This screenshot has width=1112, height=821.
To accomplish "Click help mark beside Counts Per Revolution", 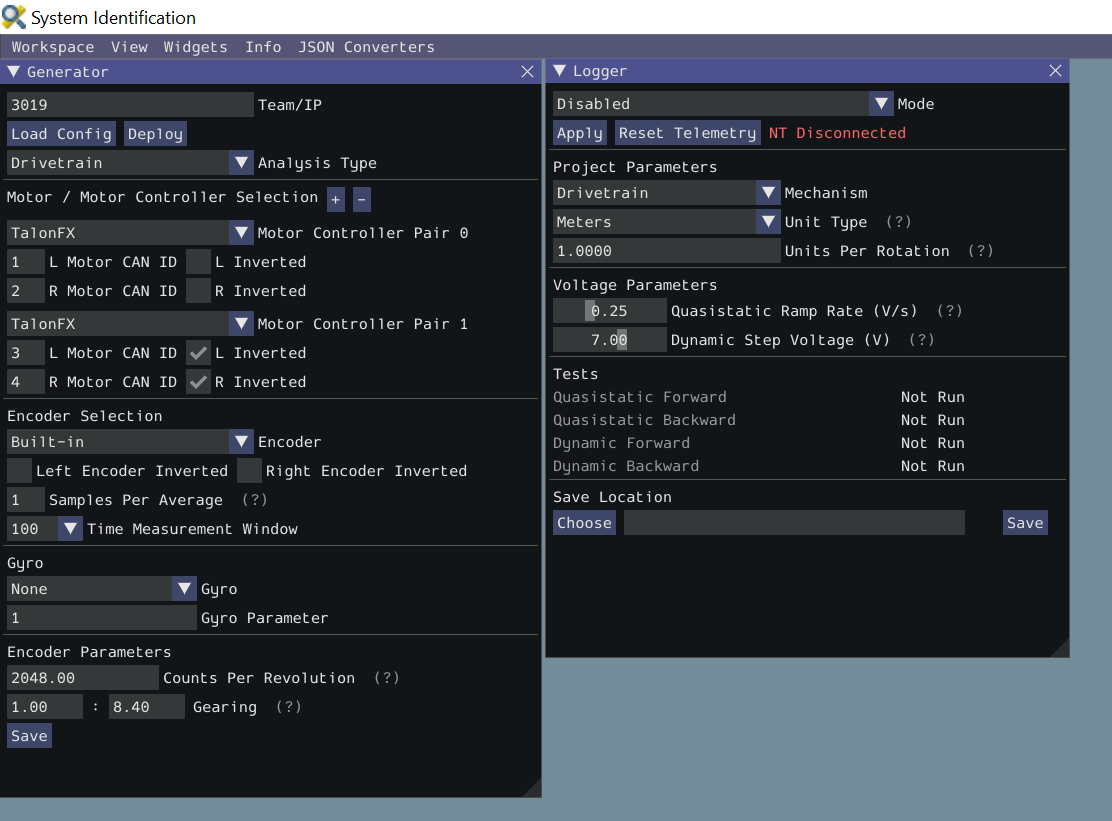I will click(x=387, y=678).
